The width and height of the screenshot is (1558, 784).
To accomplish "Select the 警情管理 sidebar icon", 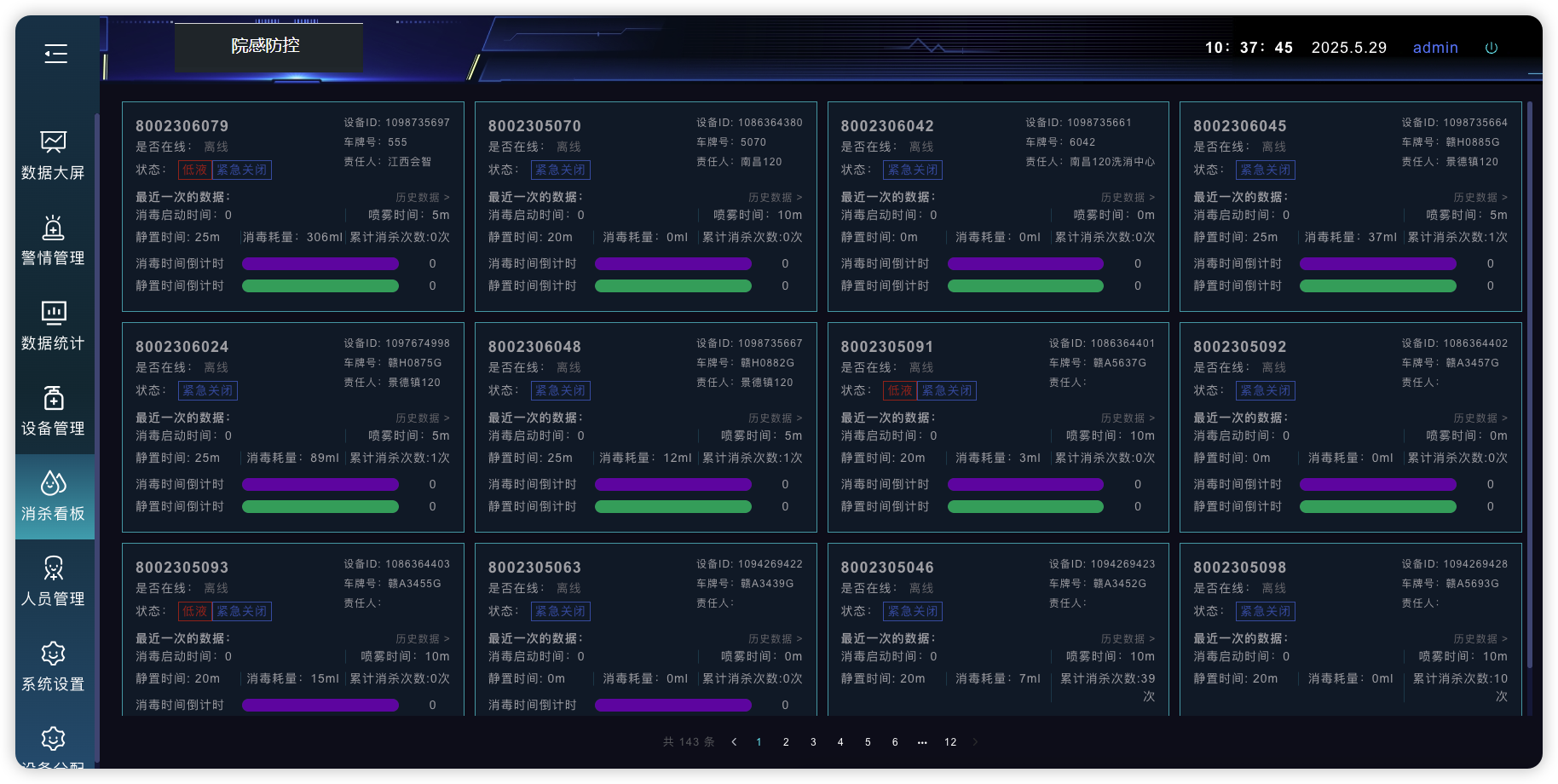I will 53,240.
